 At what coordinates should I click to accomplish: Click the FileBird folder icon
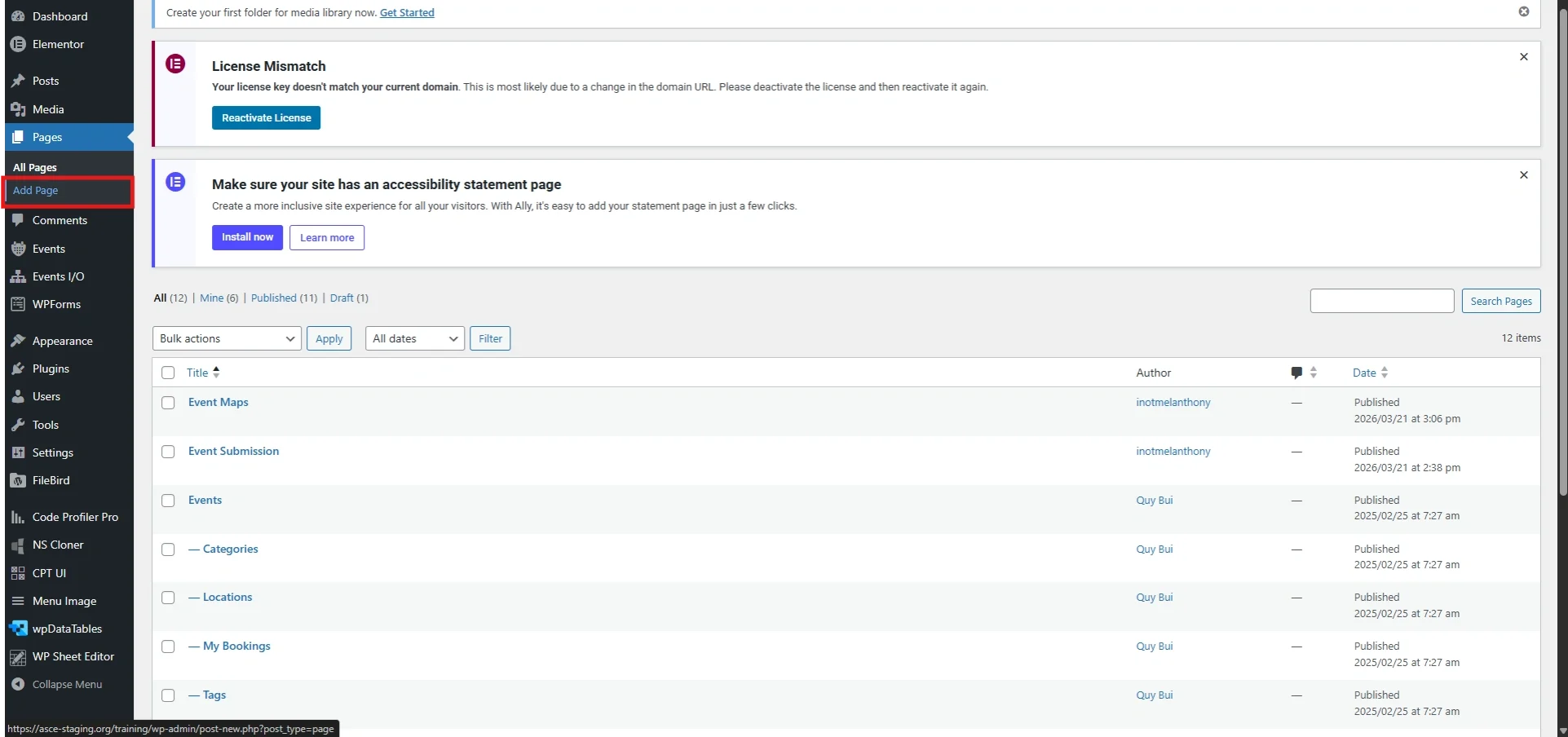(x=18, y=480)
